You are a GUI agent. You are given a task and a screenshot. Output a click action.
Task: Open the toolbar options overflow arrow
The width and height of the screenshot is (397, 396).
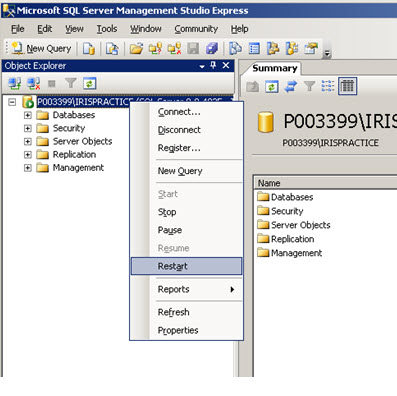coord(327,53)
